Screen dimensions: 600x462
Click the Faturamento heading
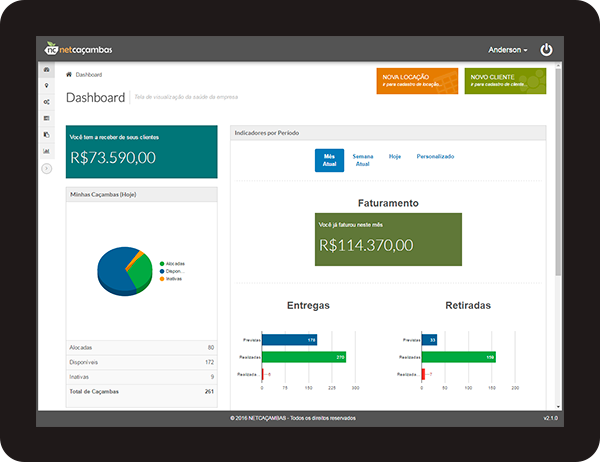[388, 203]
